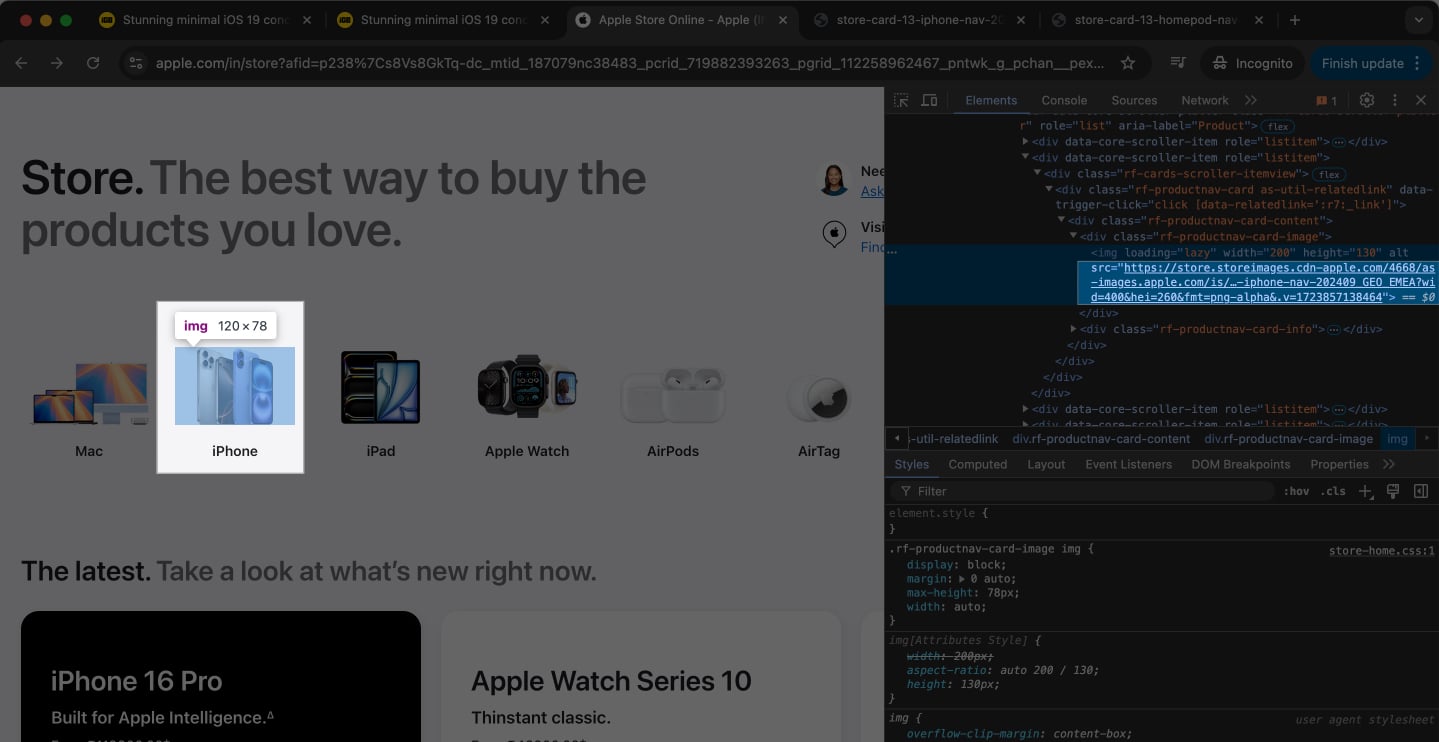1439x742 pixels.
Task: Open the iPhone 16 Pro promo card
Action: click(221, 677)
